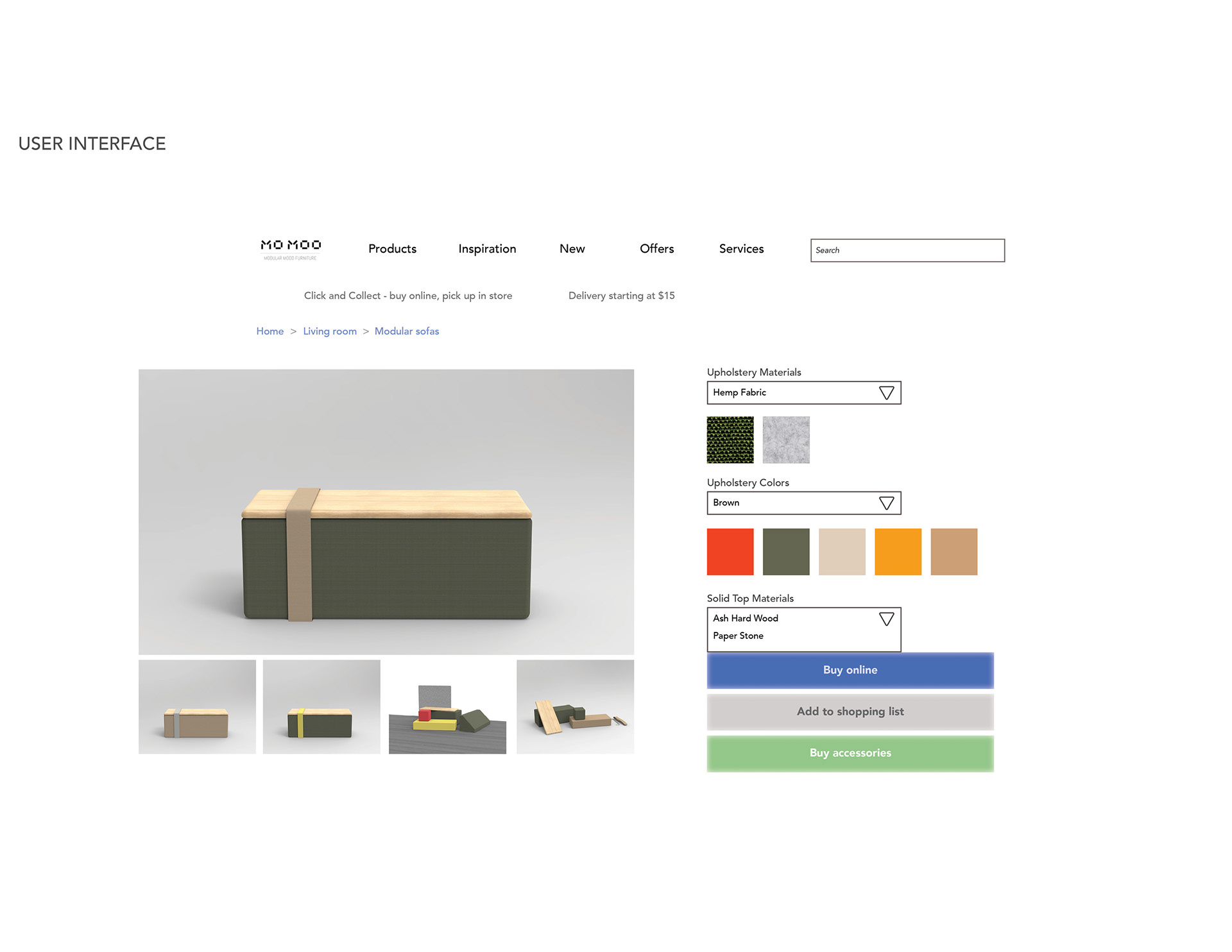Expand the Upholstery Colors dropdown
This screenshot has height=952, width=1232.
tap(886, 503)
